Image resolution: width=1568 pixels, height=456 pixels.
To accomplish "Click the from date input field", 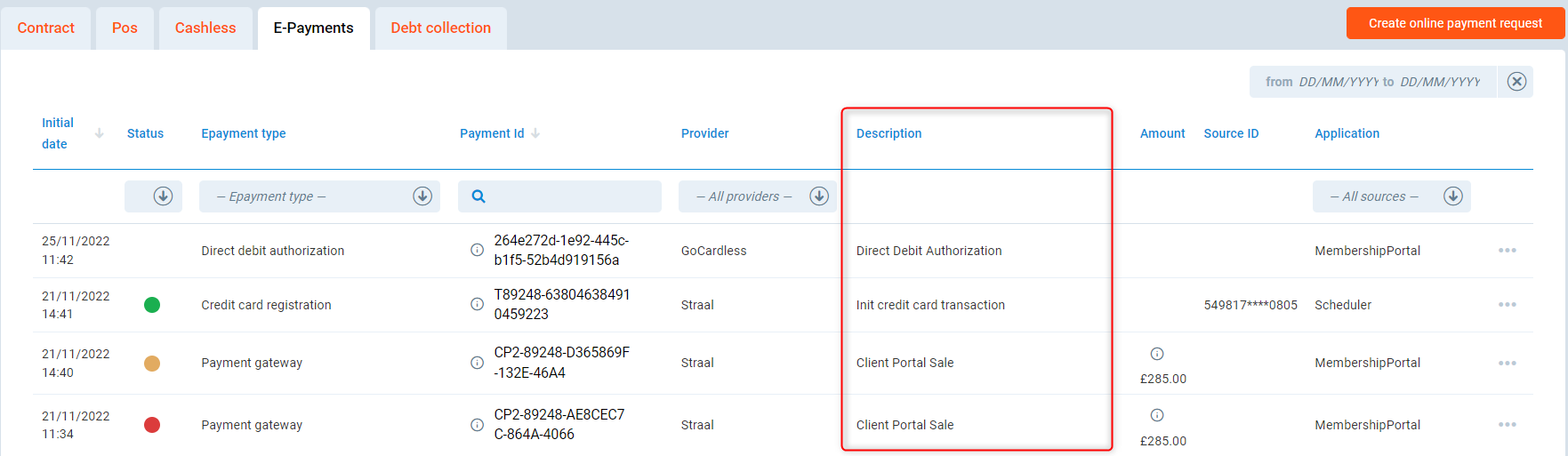I will click(1337, 82).
